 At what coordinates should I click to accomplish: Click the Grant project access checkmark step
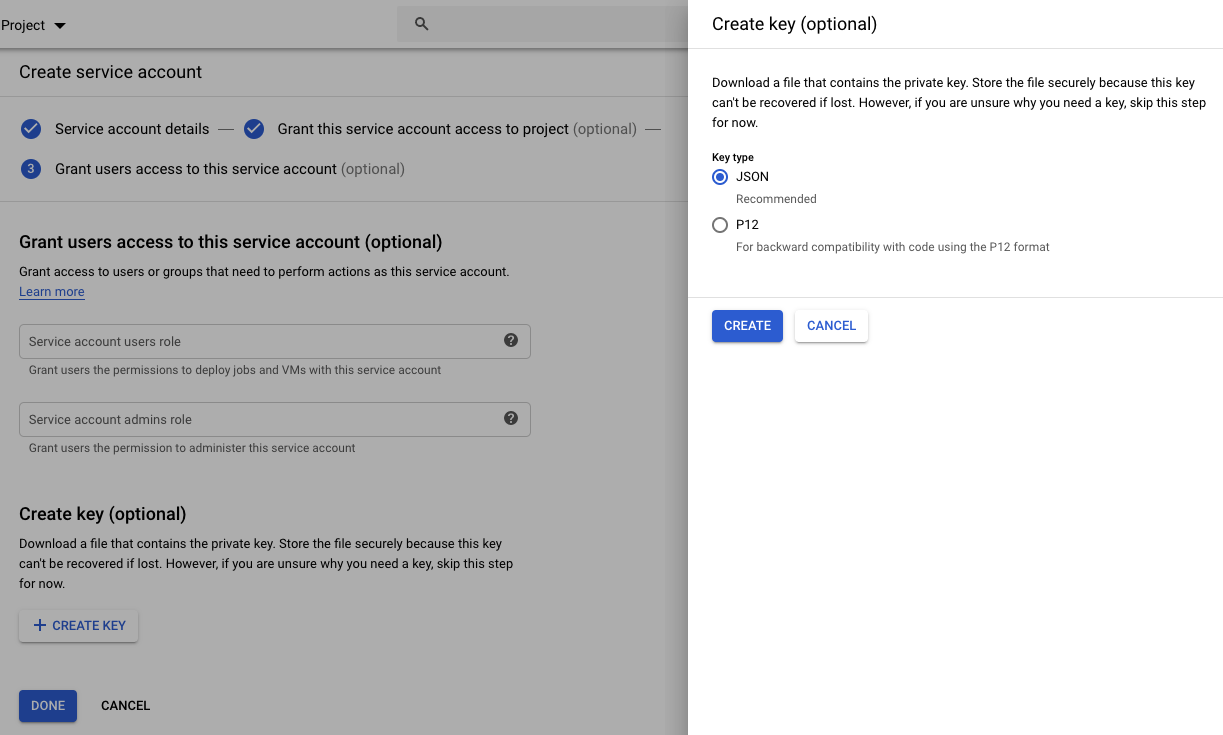click(254, 129)
